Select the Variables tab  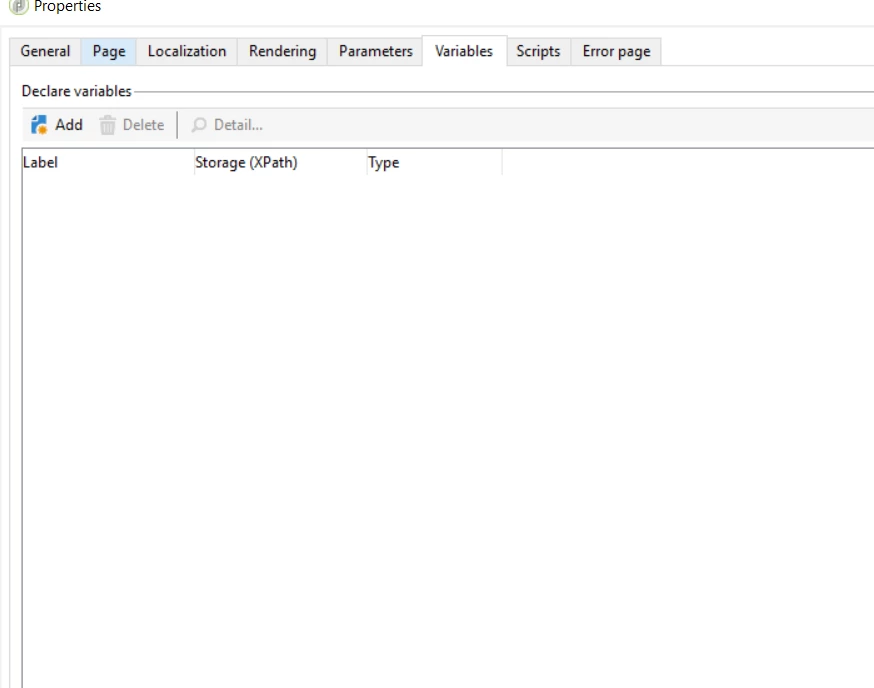464,51
